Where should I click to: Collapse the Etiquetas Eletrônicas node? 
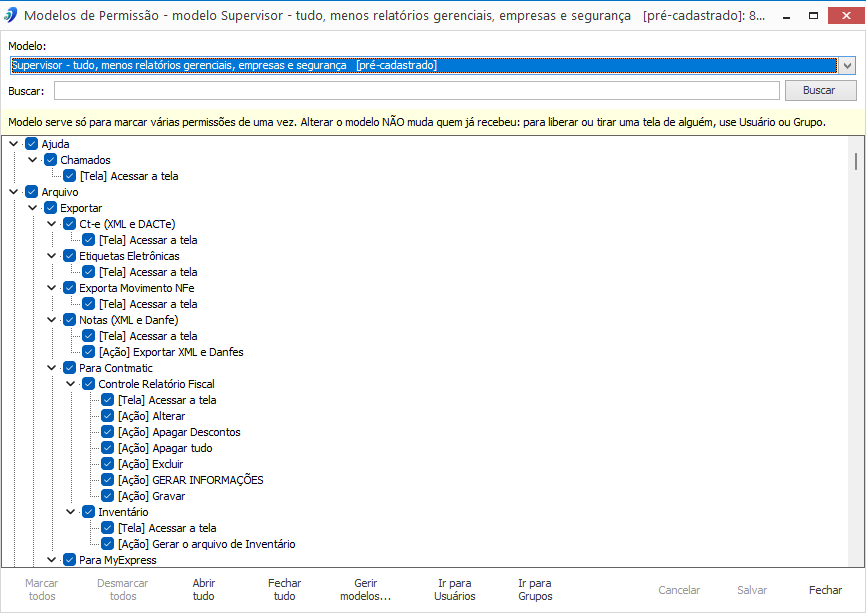[51, 256]
